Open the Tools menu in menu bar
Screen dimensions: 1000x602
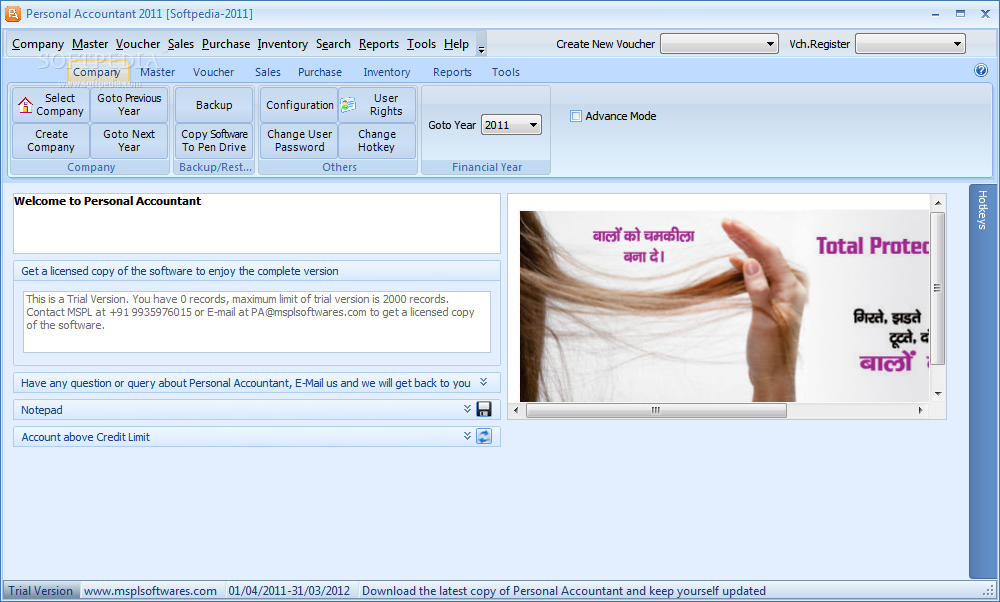pos(422,44)
